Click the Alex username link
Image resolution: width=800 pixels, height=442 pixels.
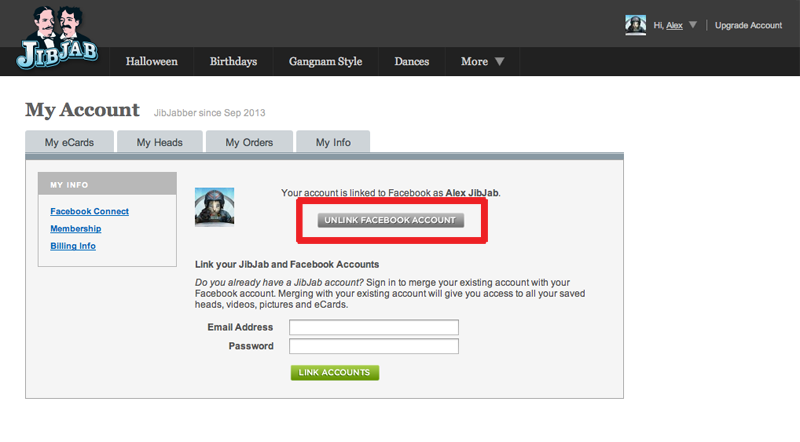[674, 25]
